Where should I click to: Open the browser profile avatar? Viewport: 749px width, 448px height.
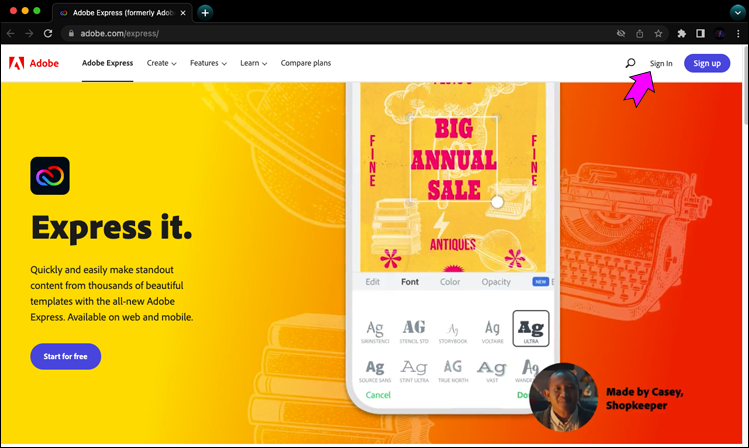(x=719, y=33)
